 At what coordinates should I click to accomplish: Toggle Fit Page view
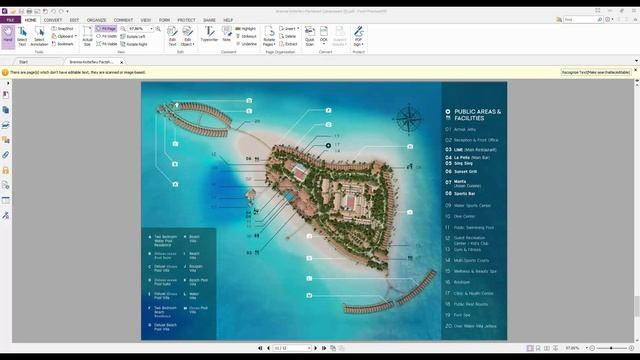pos(106,29)
